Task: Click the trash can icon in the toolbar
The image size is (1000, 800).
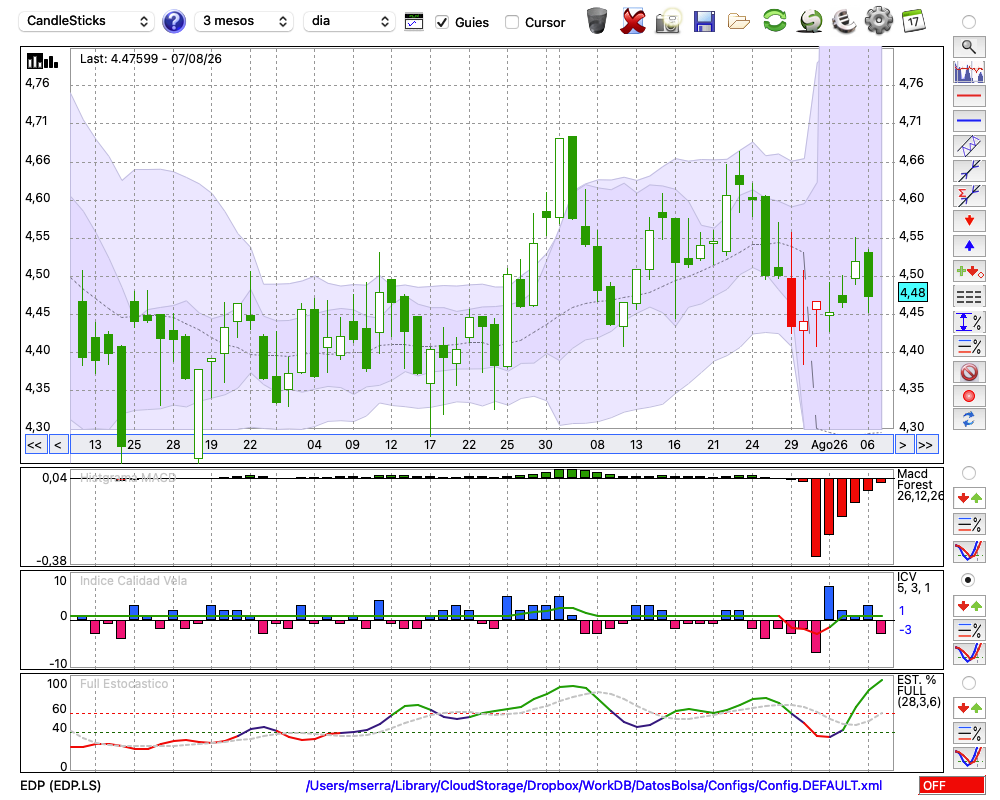Action: [x=597, y=20]
